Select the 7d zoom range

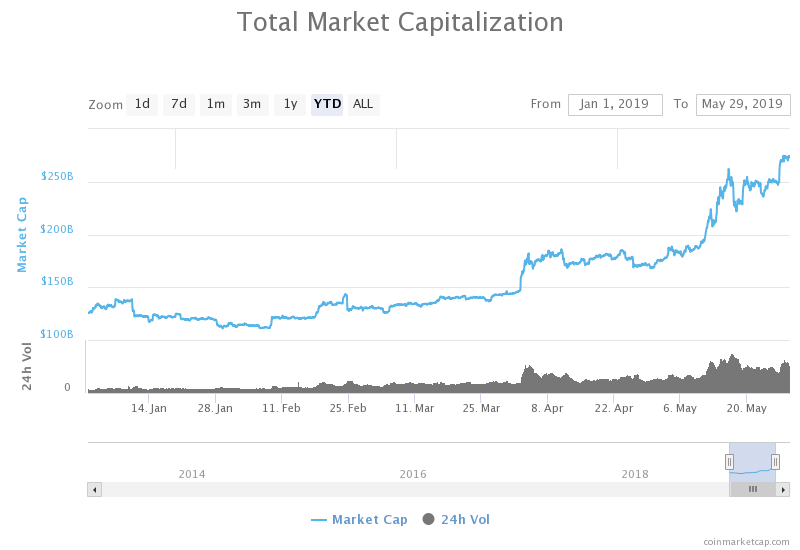click(179, 104)
